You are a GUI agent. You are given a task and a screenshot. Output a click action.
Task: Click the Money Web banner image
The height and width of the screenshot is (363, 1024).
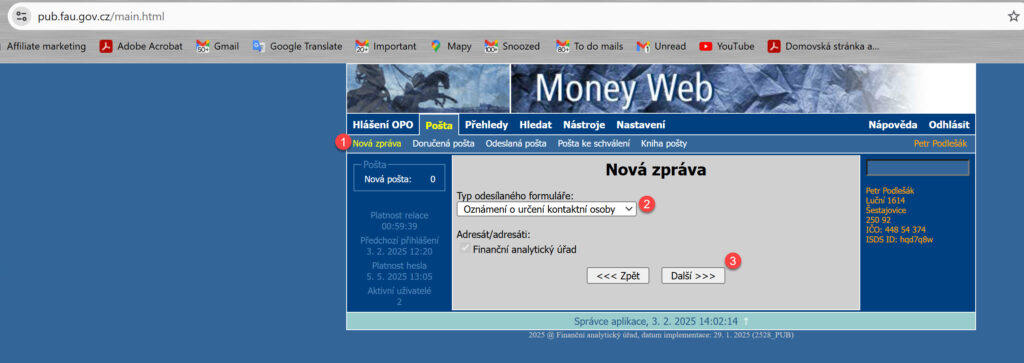pyautogui.click(x=661, y=89)
